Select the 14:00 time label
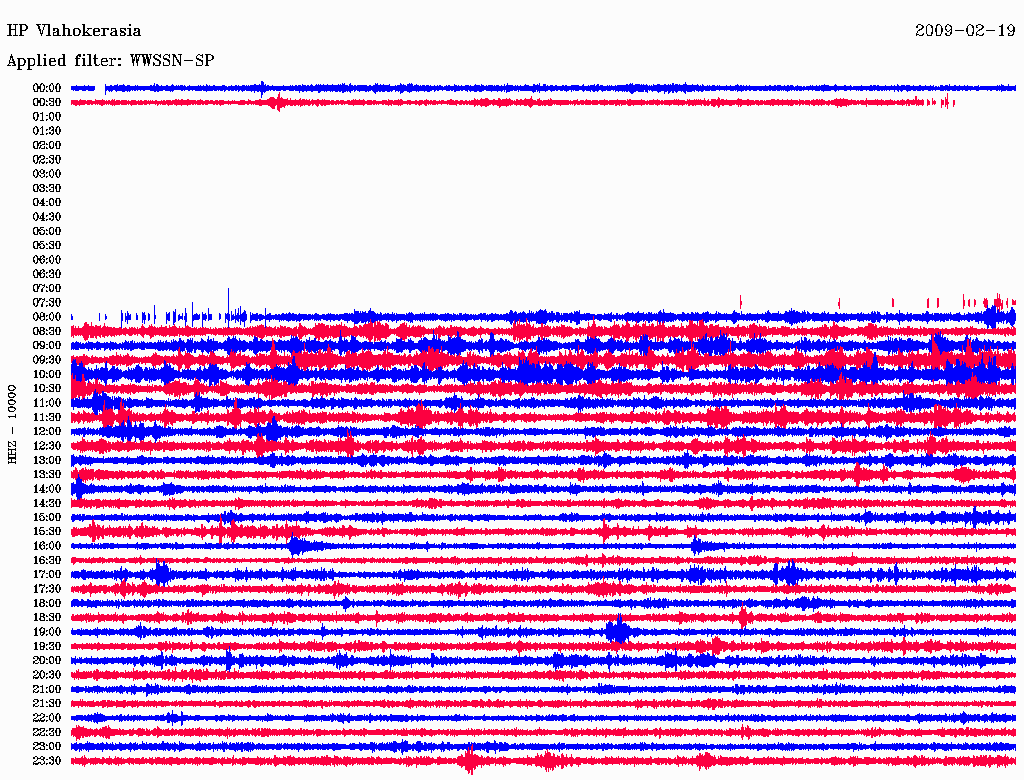Image resolution: width=1024 pixels, height=780 pixels. tap(46, 489)
